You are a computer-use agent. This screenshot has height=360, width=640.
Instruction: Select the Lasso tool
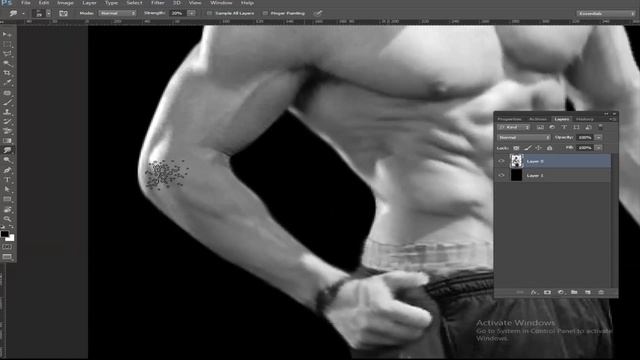coord(7,54)
